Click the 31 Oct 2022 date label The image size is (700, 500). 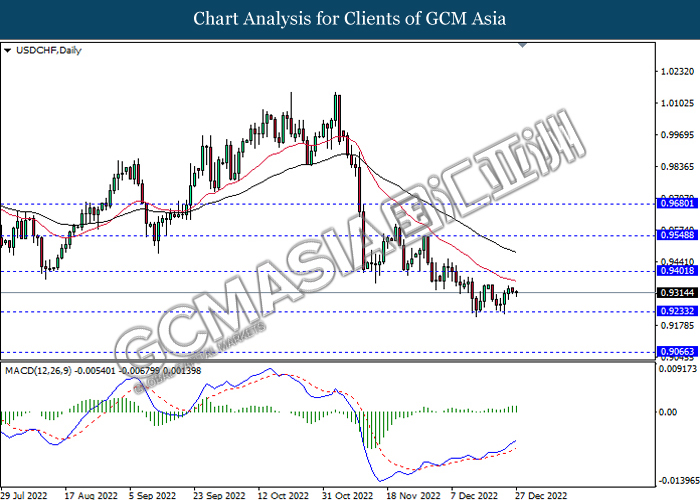click(347, 495)
